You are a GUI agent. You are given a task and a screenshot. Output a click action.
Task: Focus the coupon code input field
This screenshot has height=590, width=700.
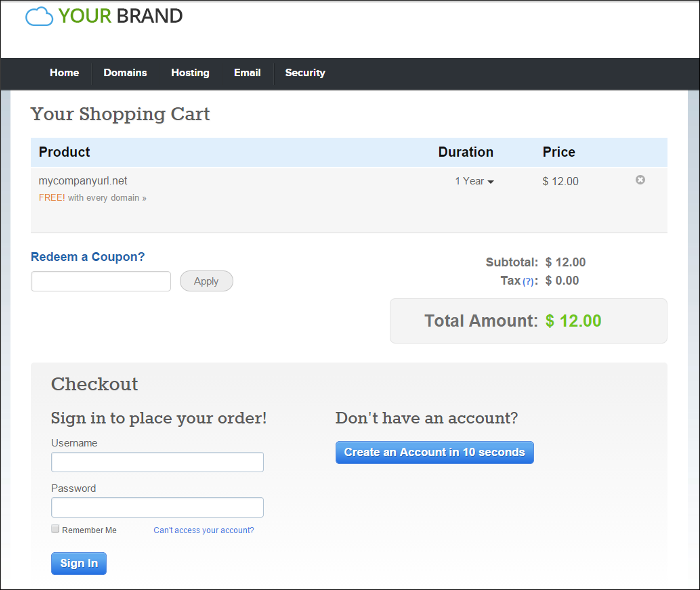point(101,281)
